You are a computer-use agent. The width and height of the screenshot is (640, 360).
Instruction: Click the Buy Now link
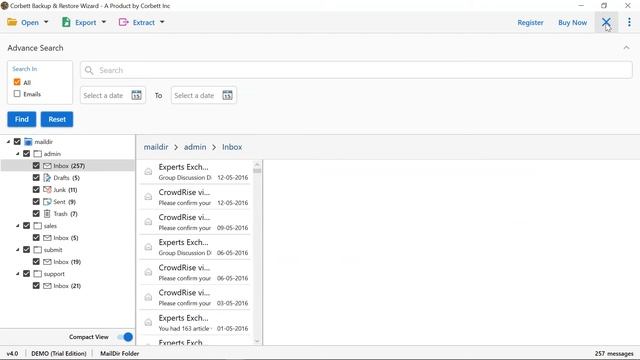click(572, 22)
